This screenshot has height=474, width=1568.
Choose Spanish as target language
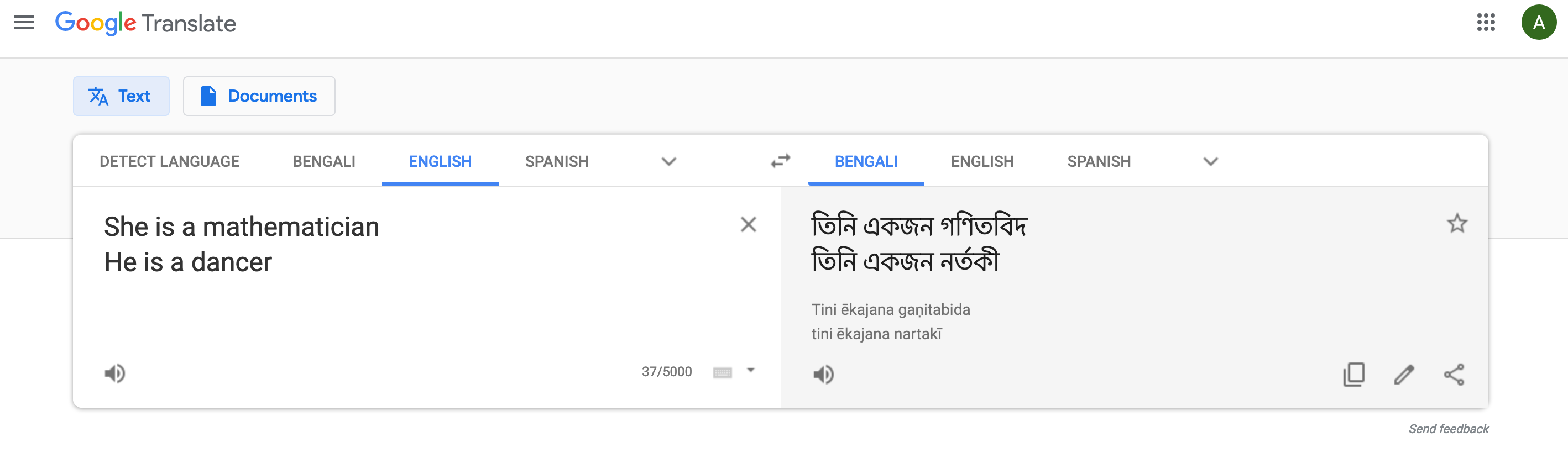[x=1099, y=161]
